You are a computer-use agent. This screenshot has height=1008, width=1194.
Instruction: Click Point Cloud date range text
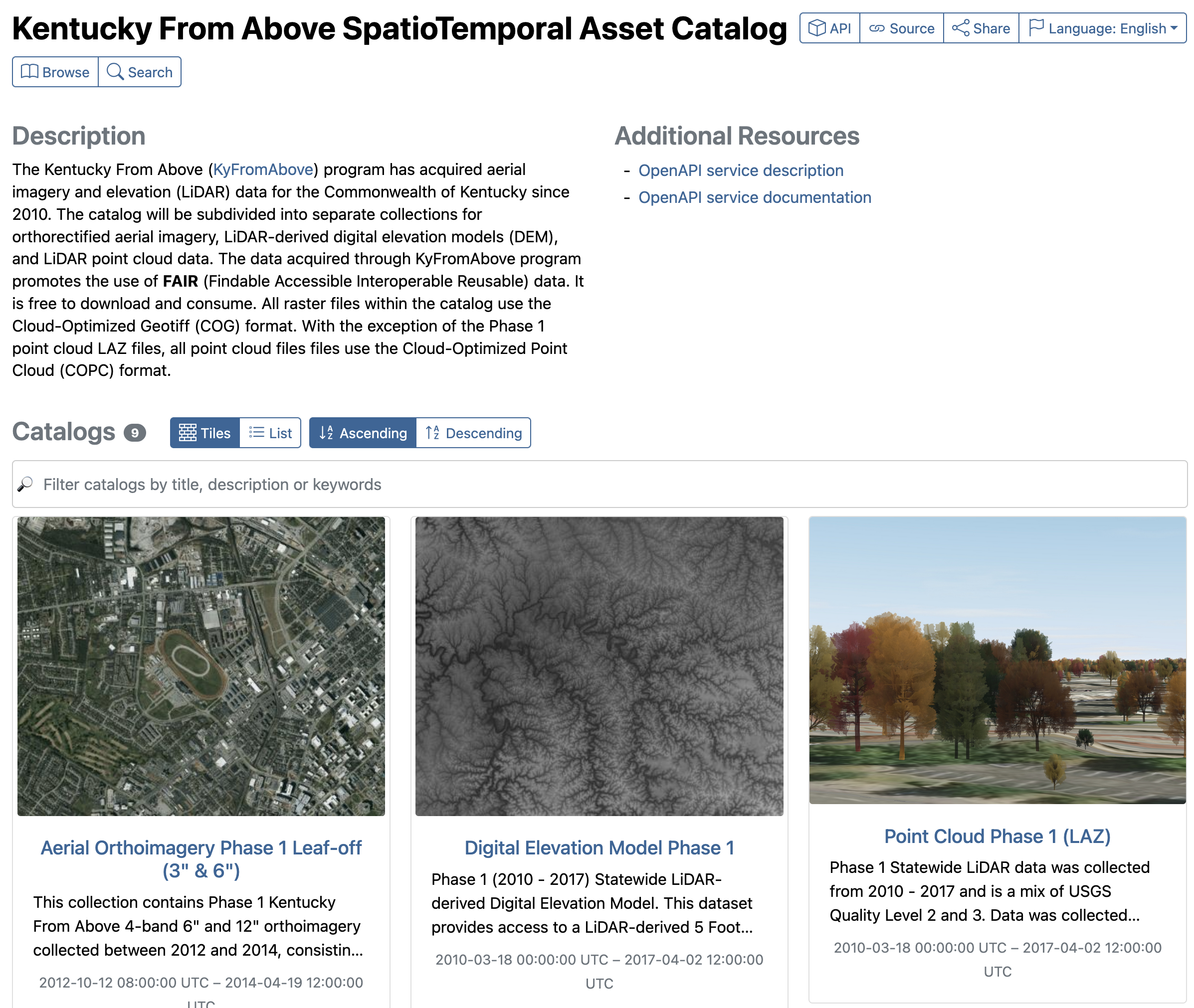pos(997,960)
